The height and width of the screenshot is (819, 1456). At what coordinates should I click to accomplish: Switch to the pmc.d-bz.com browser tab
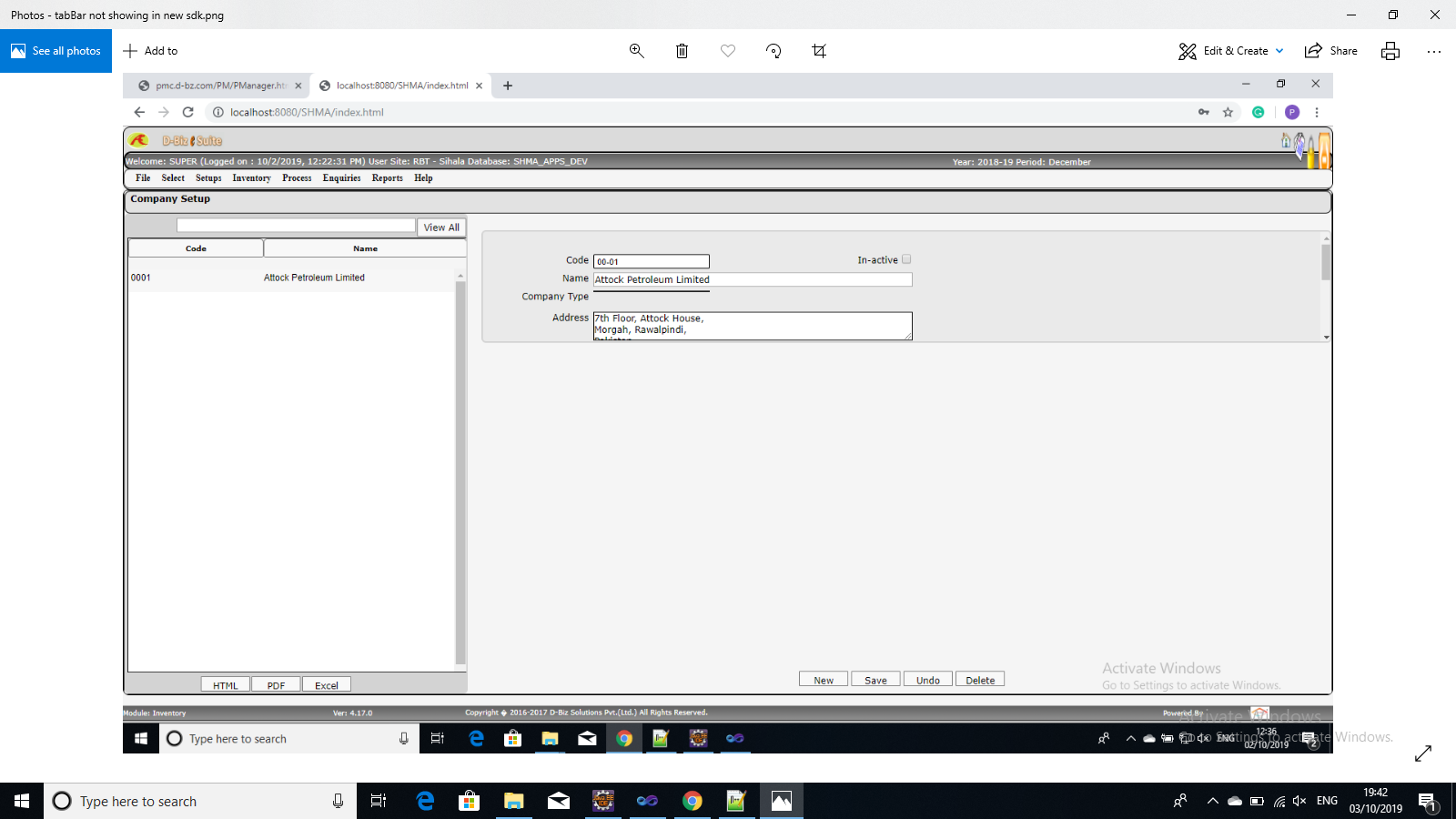tap(217, 85)
